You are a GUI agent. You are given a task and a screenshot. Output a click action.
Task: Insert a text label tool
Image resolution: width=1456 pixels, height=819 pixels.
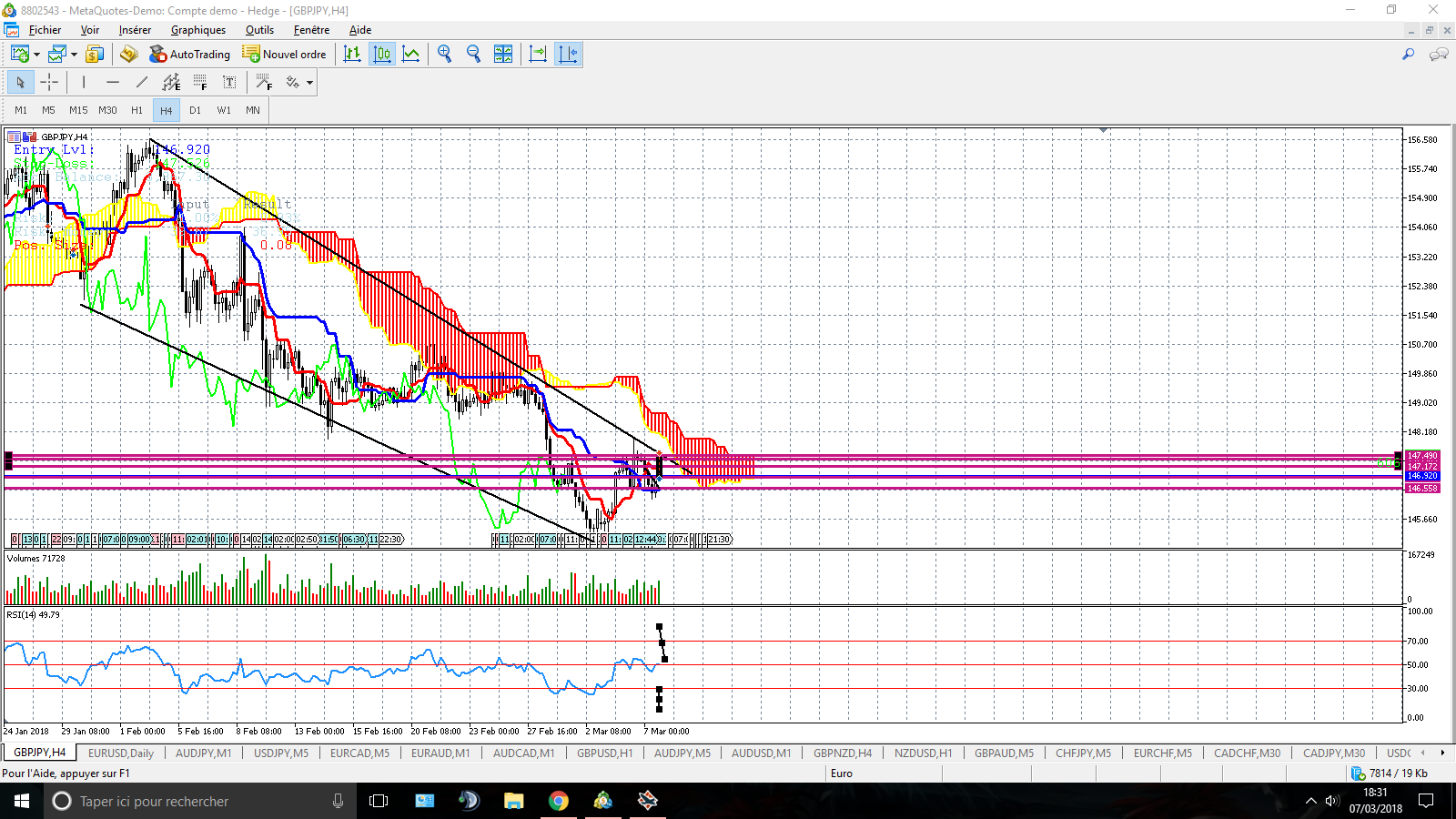[229, 83]
